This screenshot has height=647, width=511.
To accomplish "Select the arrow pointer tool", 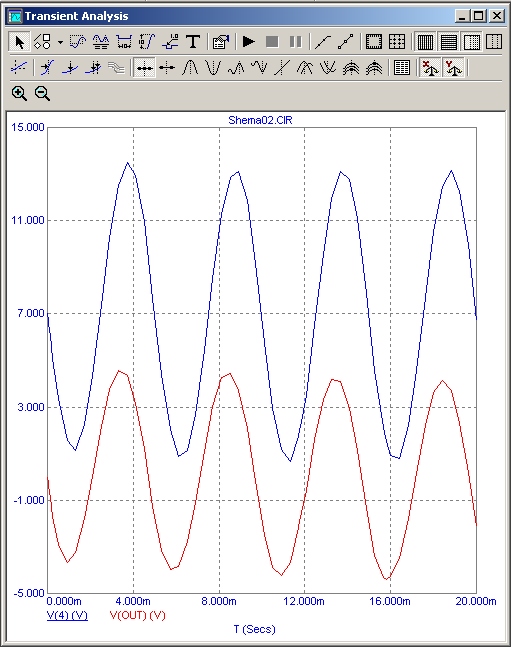I will tap(19, 42).
